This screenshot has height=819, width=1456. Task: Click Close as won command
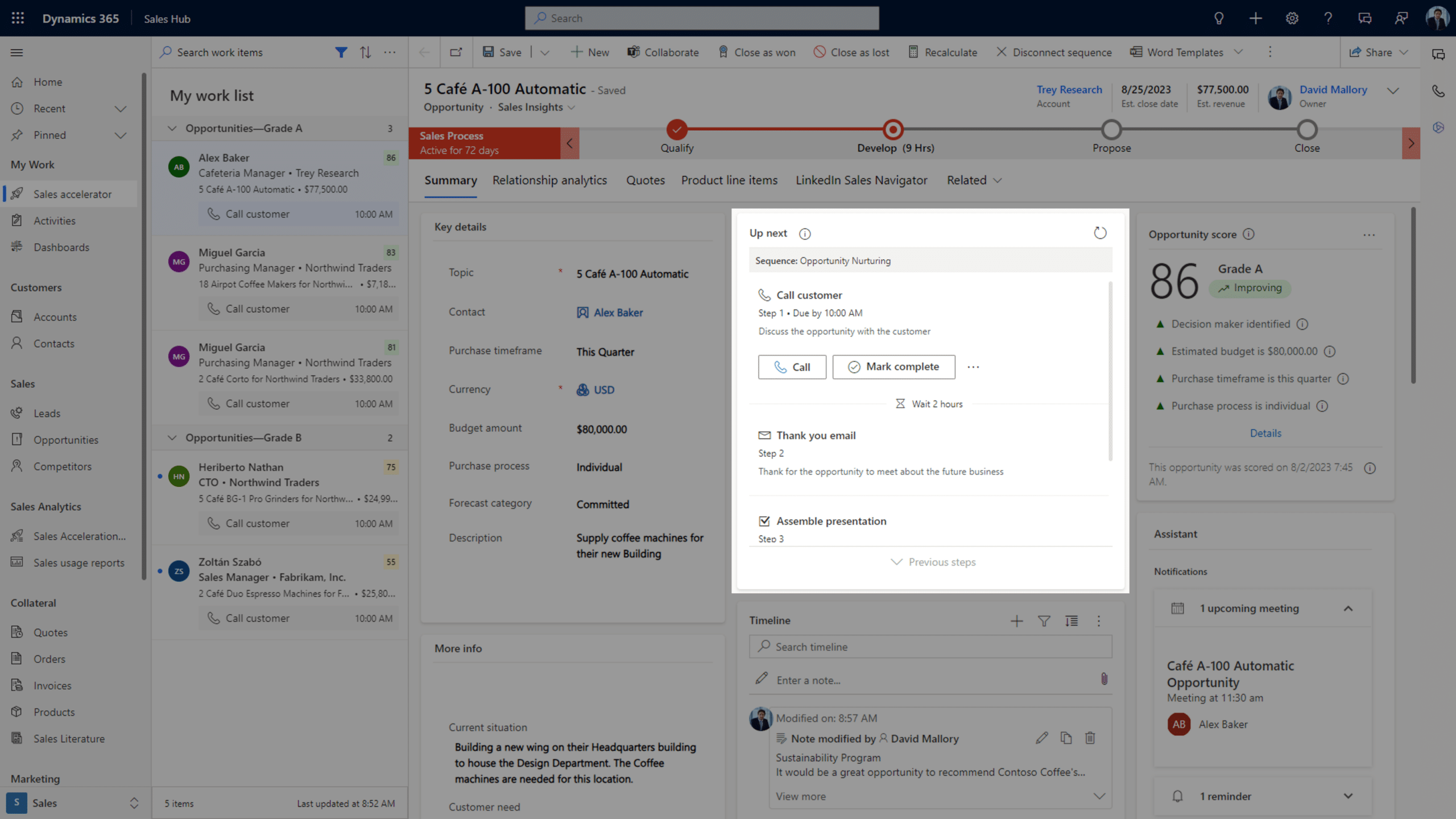[757, 52]
